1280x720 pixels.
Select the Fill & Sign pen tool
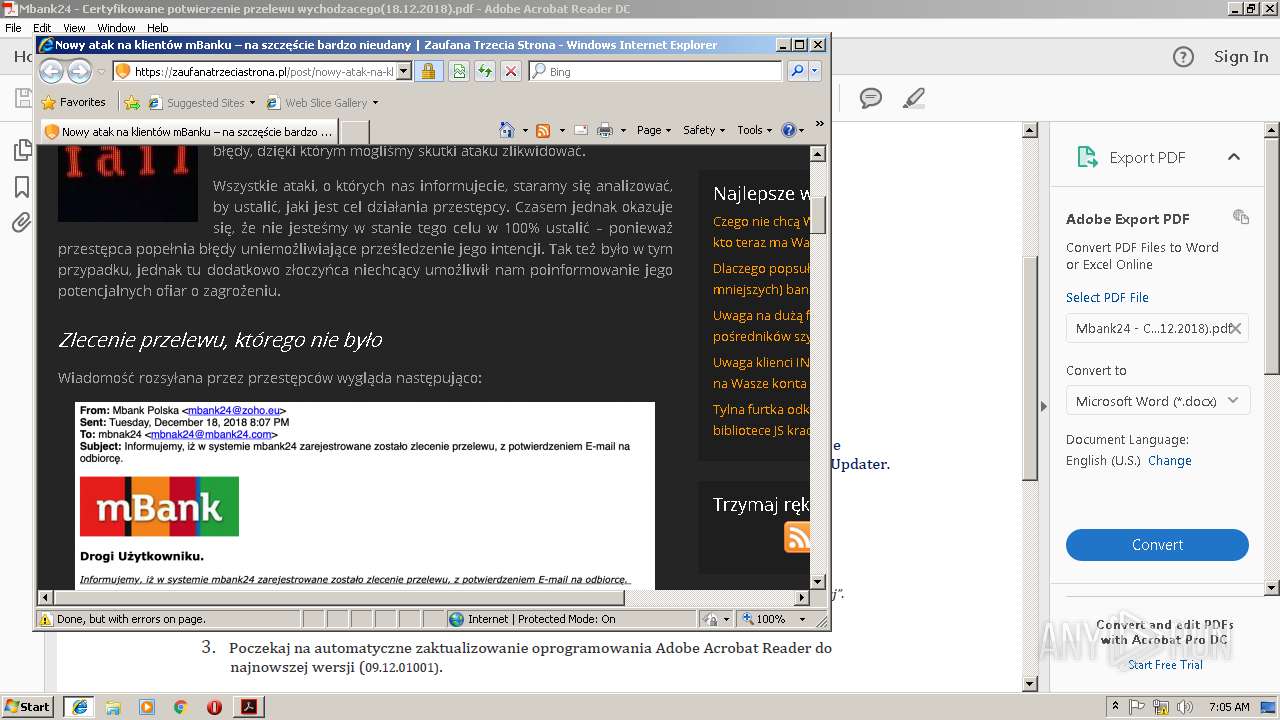tap(913, 98)
